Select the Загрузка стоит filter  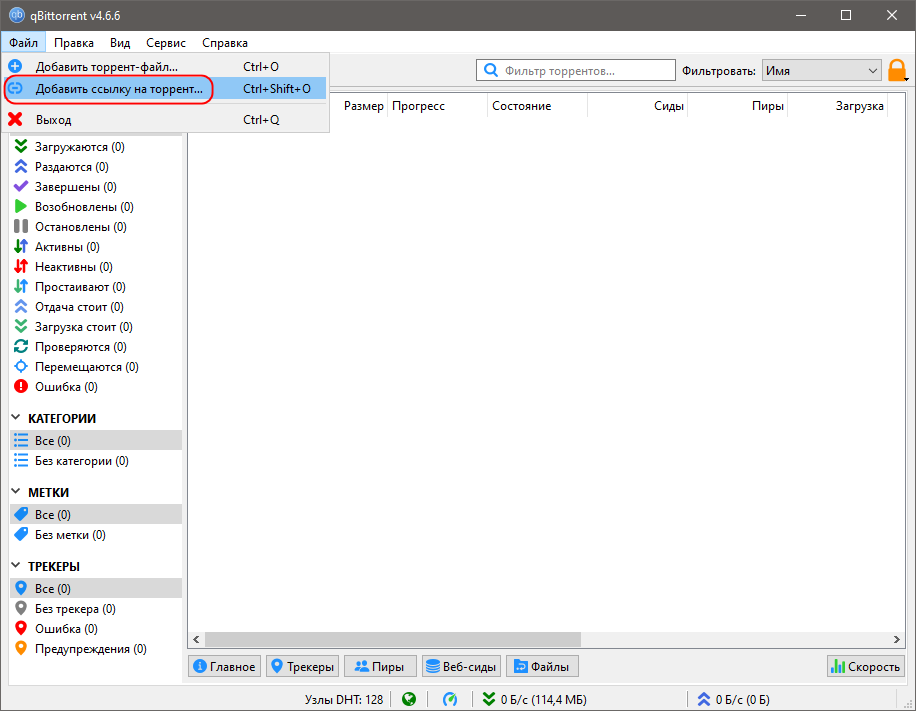click(x=96, y=327)
